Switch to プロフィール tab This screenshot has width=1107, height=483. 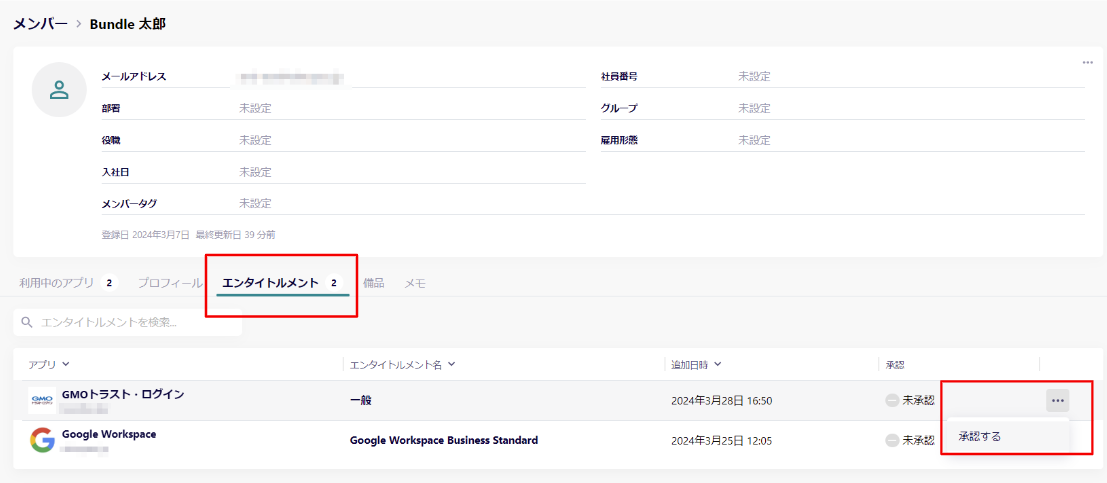pos(170,283)
